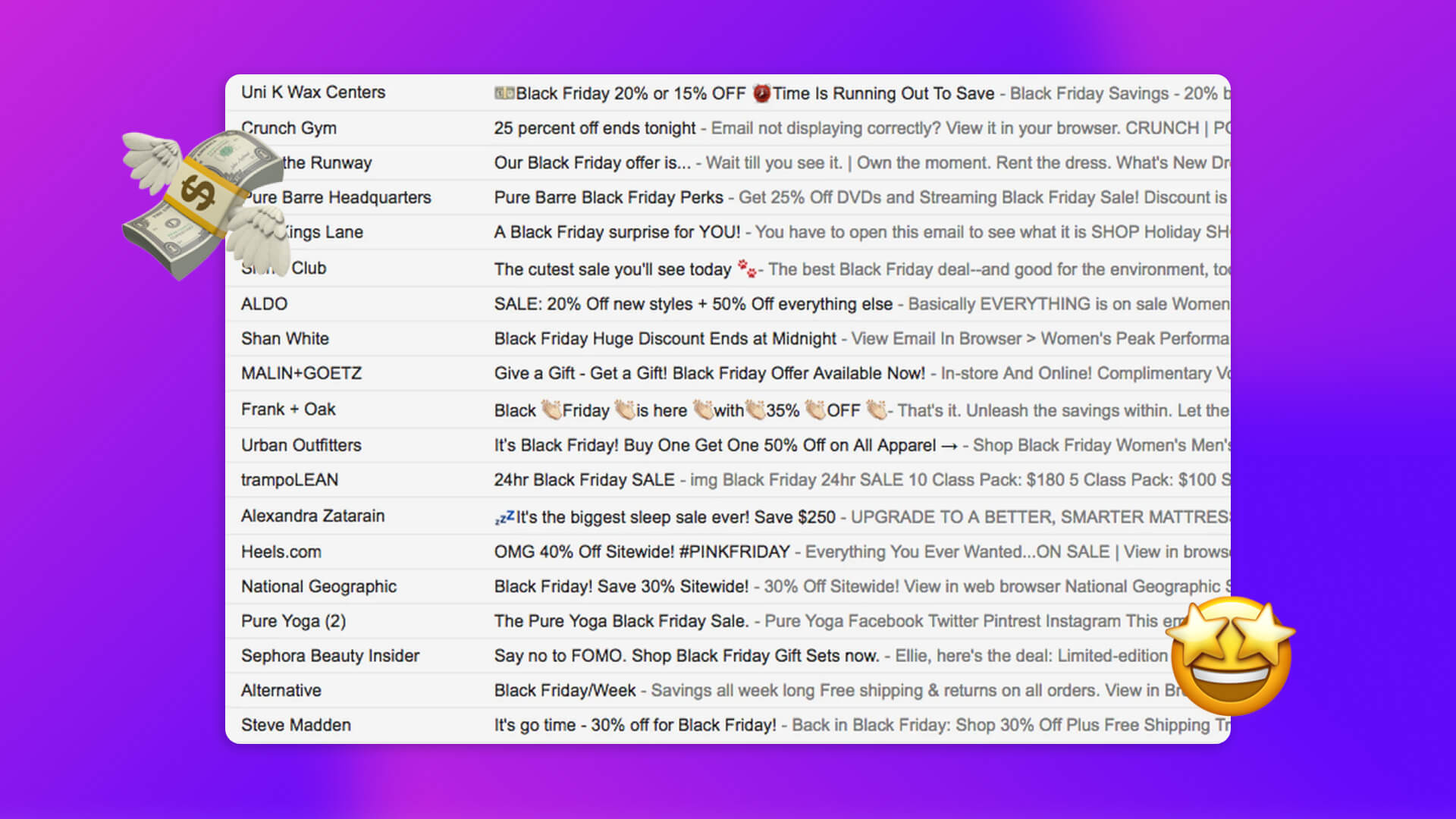This screenshot has width=1456, height=819.
Task: Click sender "Sephora Beauty Insider"
Action: pos(330,656)
